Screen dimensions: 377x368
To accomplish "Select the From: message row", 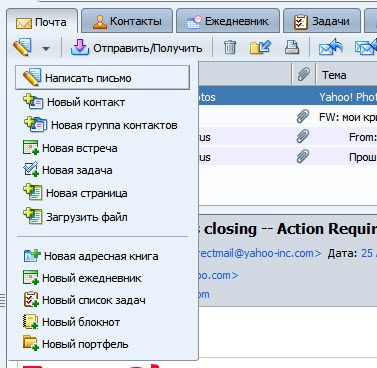I will [x=288, y=137].
